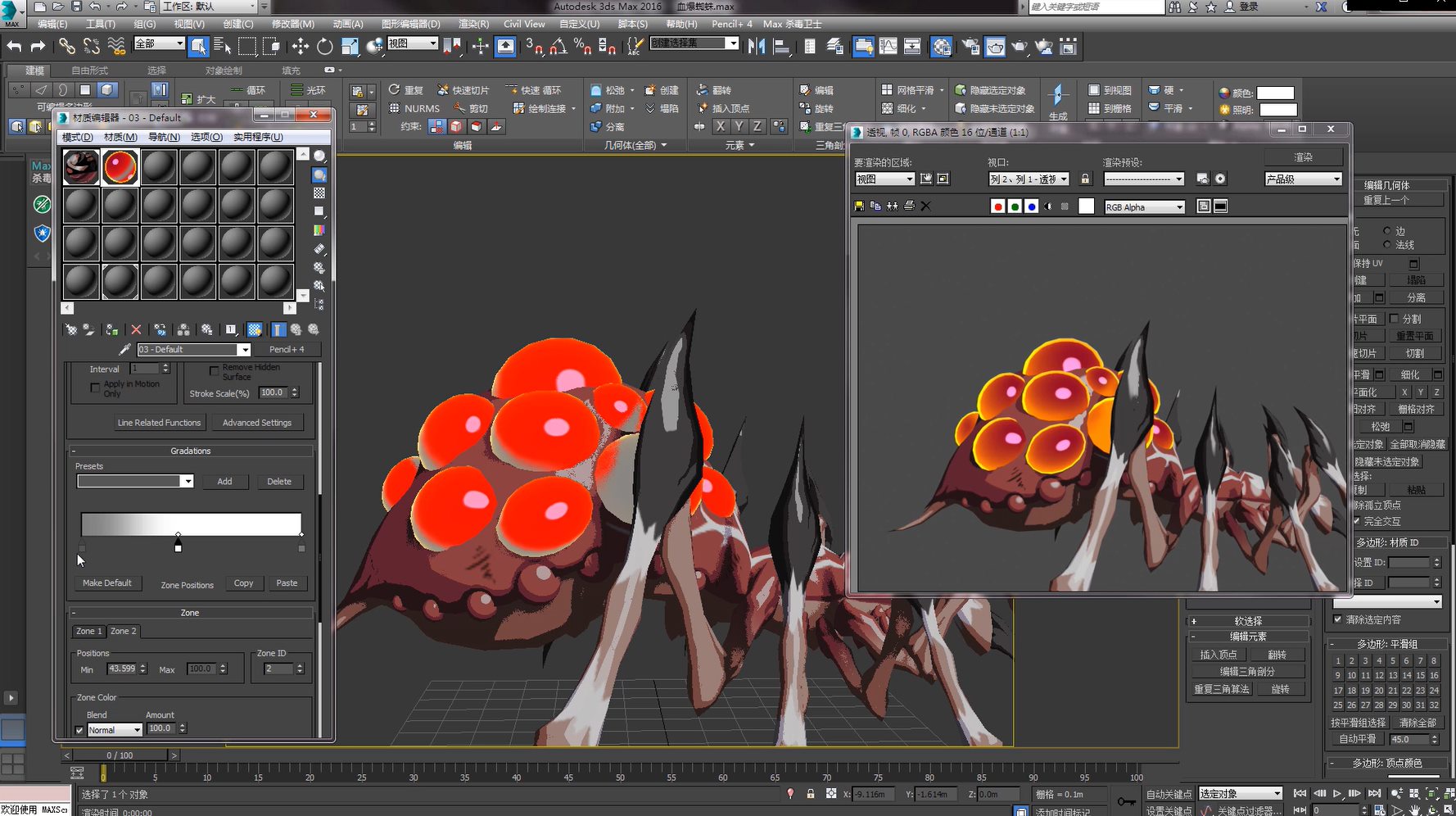The width and height of the screenshot is (1456, 816).
Task: Click the Sample Type sphere icon
Action: pyautogui.click(x=319, y=156)
